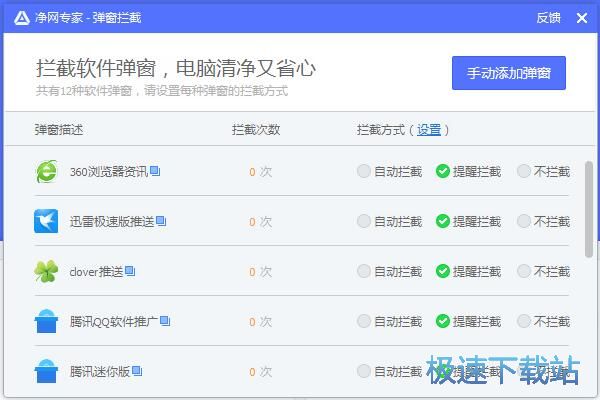Open the 设置 link beside 拦截方式
The width and height of the screenshot is (600, 400).
(429, 130)
